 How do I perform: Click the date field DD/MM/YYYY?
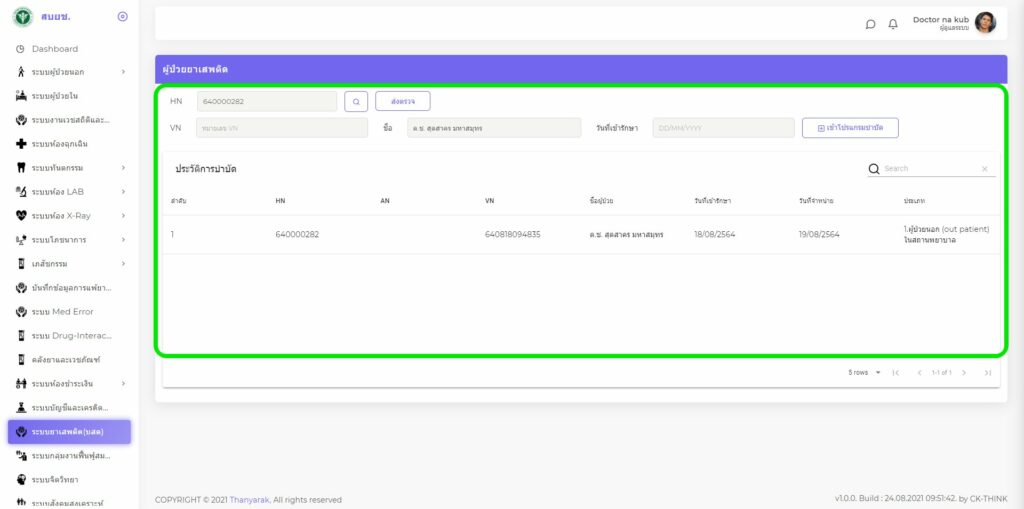[723, 128]
